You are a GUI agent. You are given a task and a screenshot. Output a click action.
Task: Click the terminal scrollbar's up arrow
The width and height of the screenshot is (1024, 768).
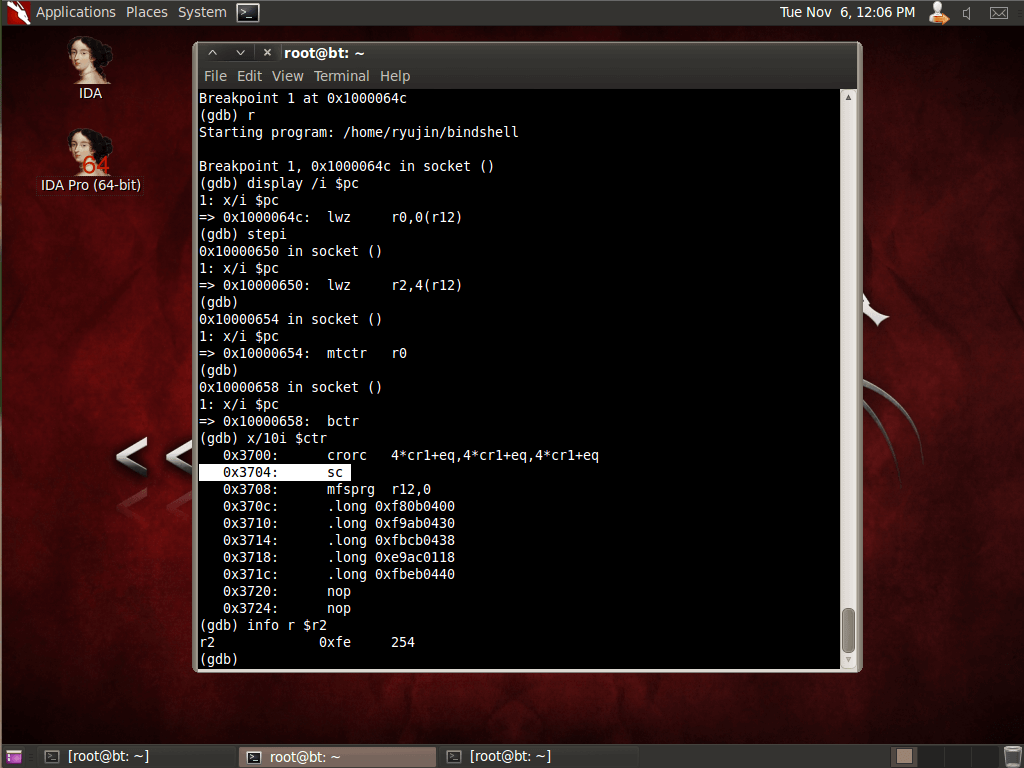click(x=848, y=98)
